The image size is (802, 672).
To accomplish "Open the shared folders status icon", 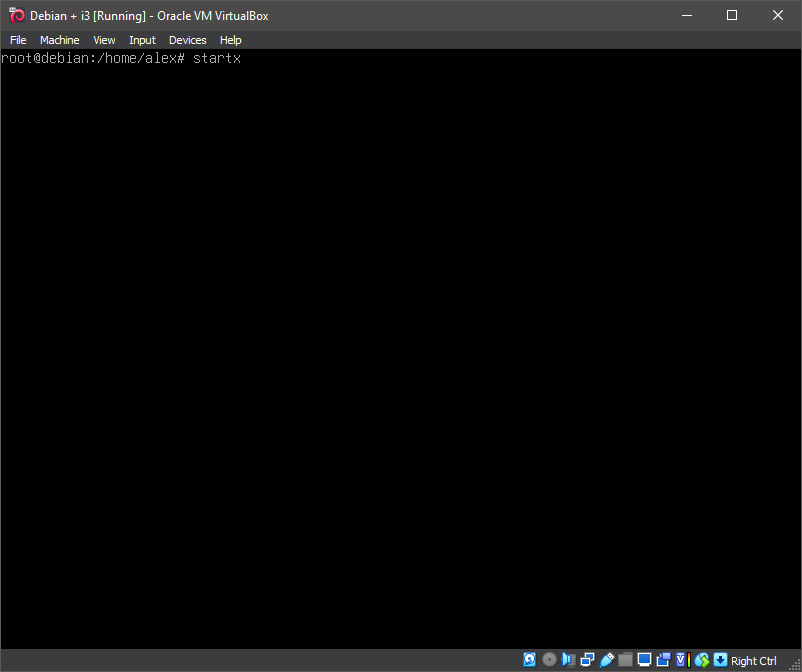I will point(625,660).
